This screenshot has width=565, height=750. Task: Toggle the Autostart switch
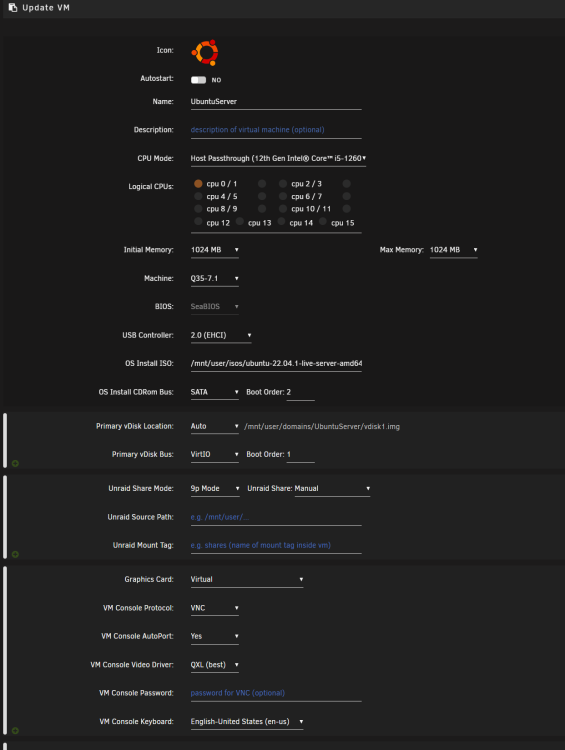199,80
